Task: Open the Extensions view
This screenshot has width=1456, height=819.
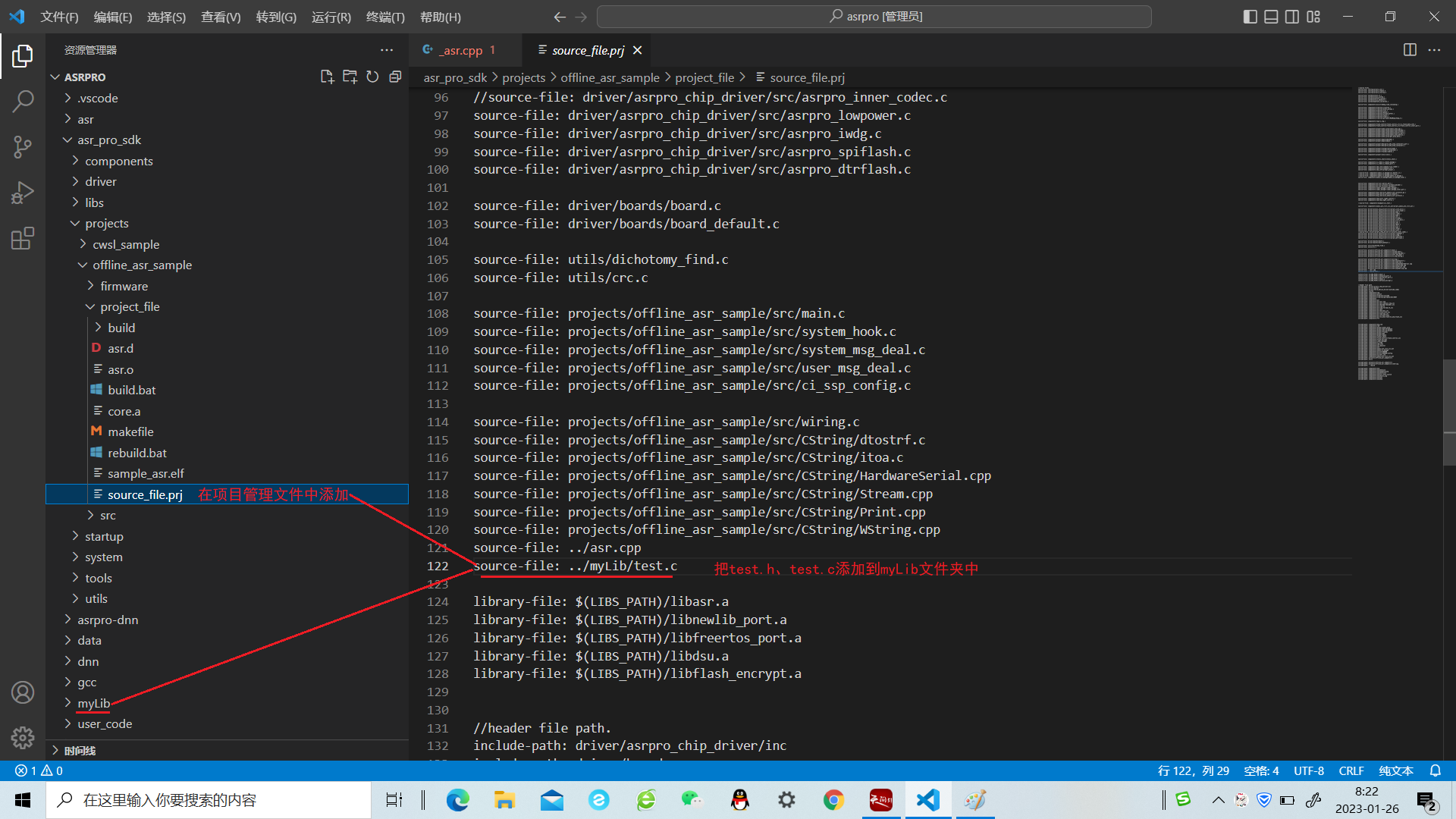Action: pos(23,239)
